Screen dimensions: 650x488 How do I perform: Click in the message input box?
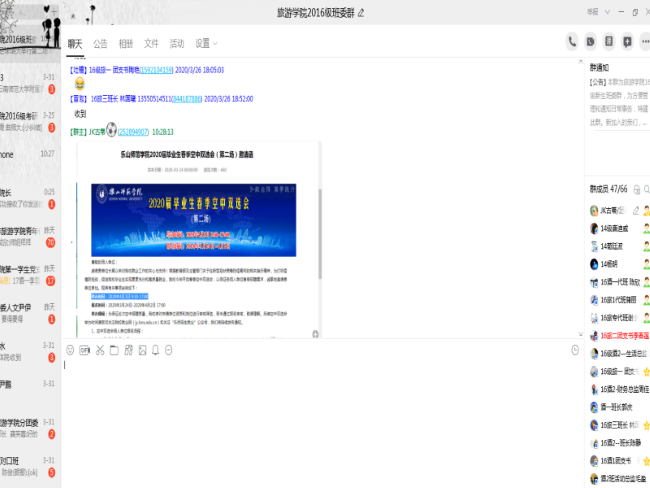click(x=320, y=420)
